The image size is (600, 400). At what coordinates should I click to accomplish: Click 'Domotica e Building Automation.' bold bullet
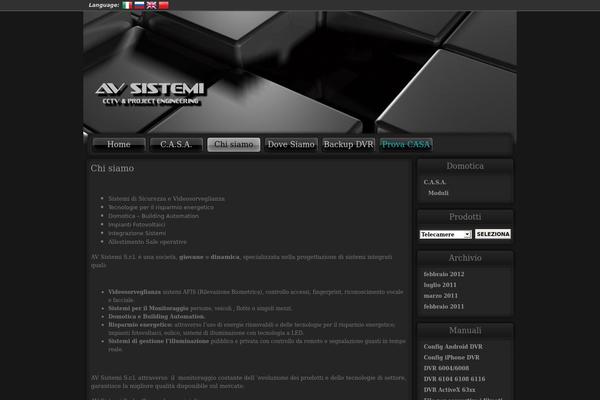tap(157, 316)
